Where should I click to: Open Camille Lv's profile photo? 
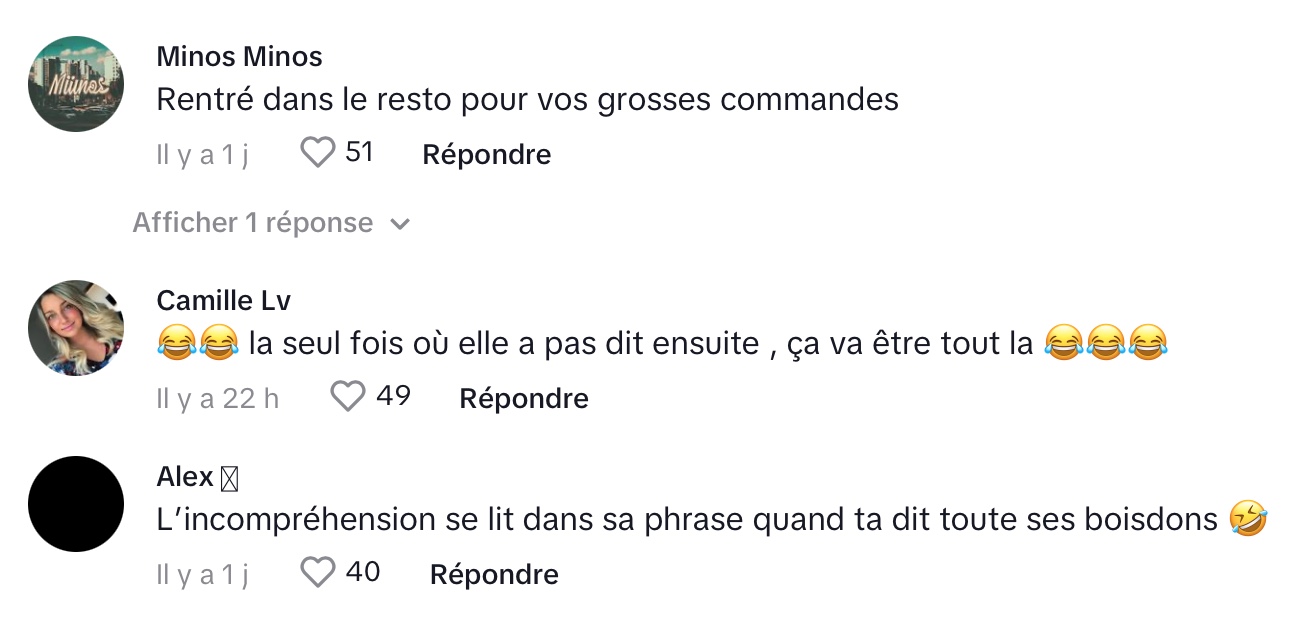tap(76, 328)
